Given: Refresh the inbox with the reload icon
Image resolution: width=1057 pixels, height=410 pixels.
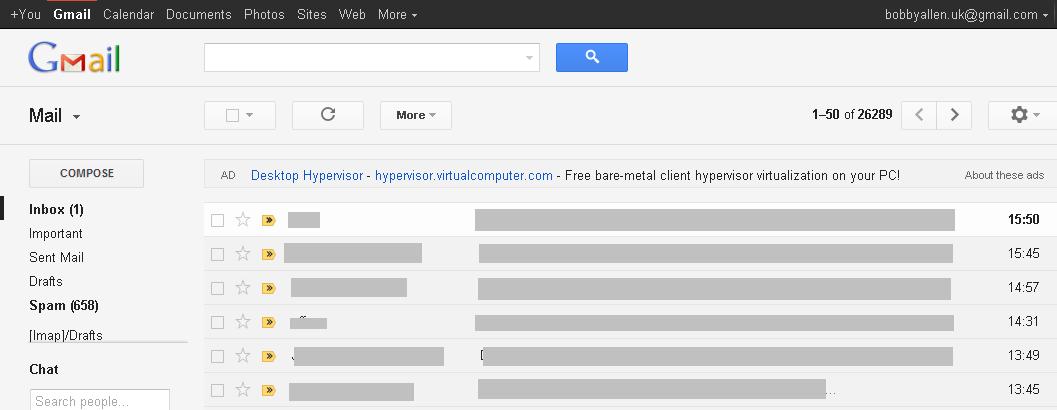Looking at the screenshot, I should (328, 115).
